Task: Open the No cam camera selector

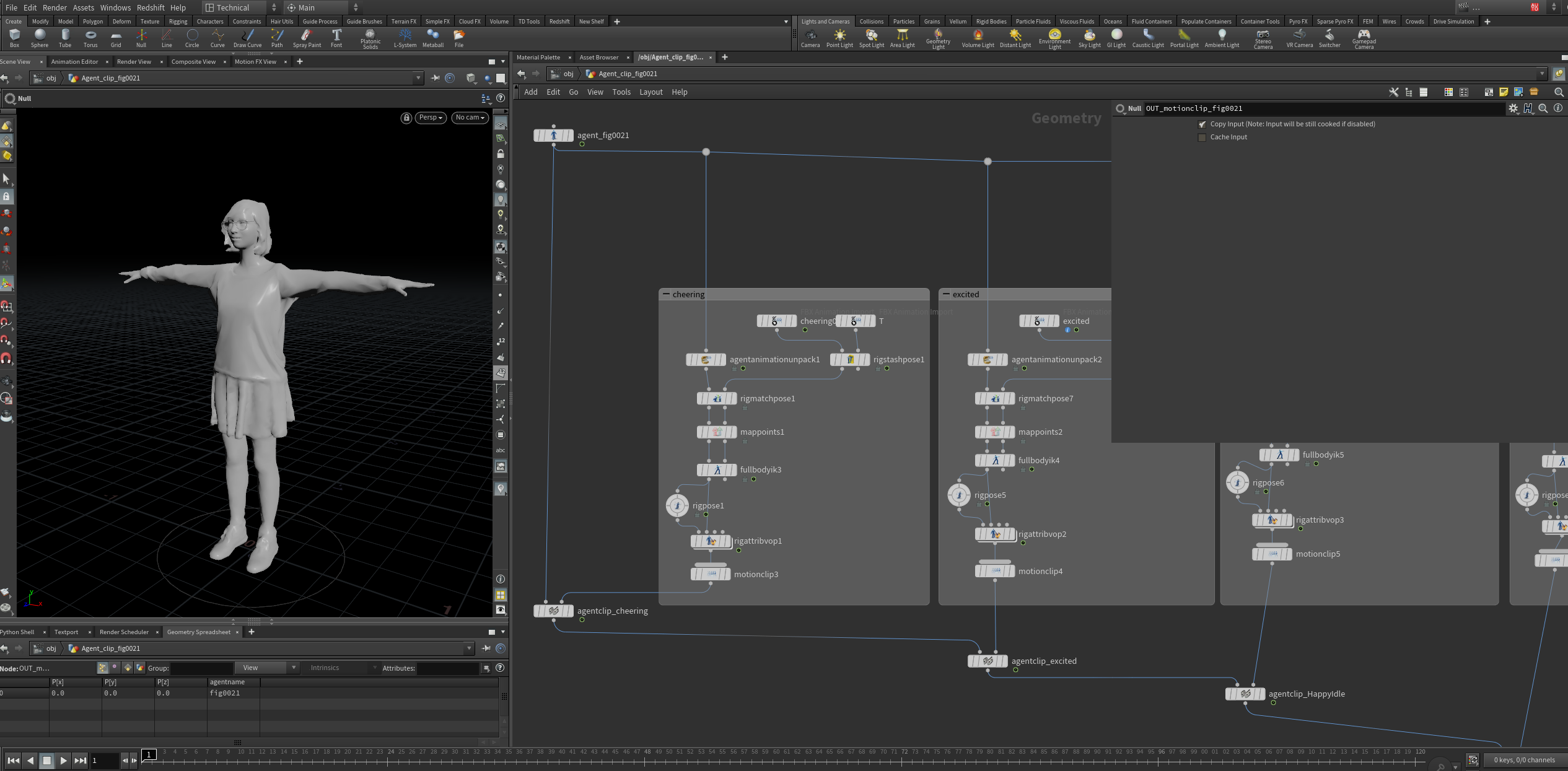Action: (470, 118)
